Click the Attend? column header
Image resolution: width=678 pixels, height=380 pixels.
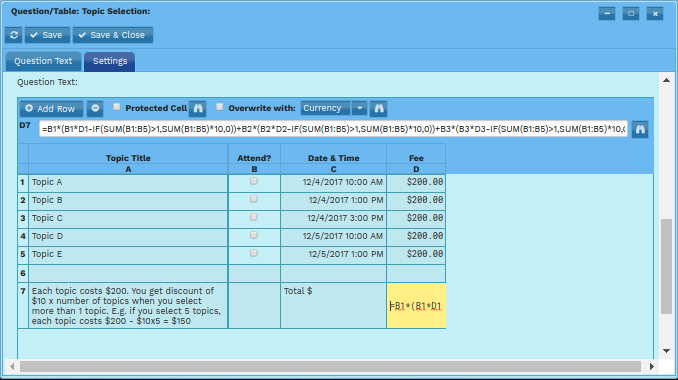tap(254, 158)
